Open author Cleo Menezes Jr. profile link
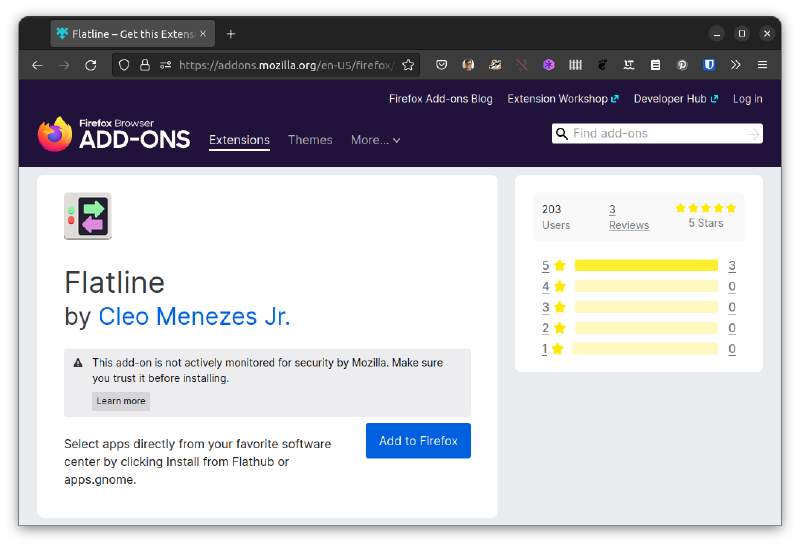This screenshot has height=547, width=800. [x=194, y=317]
